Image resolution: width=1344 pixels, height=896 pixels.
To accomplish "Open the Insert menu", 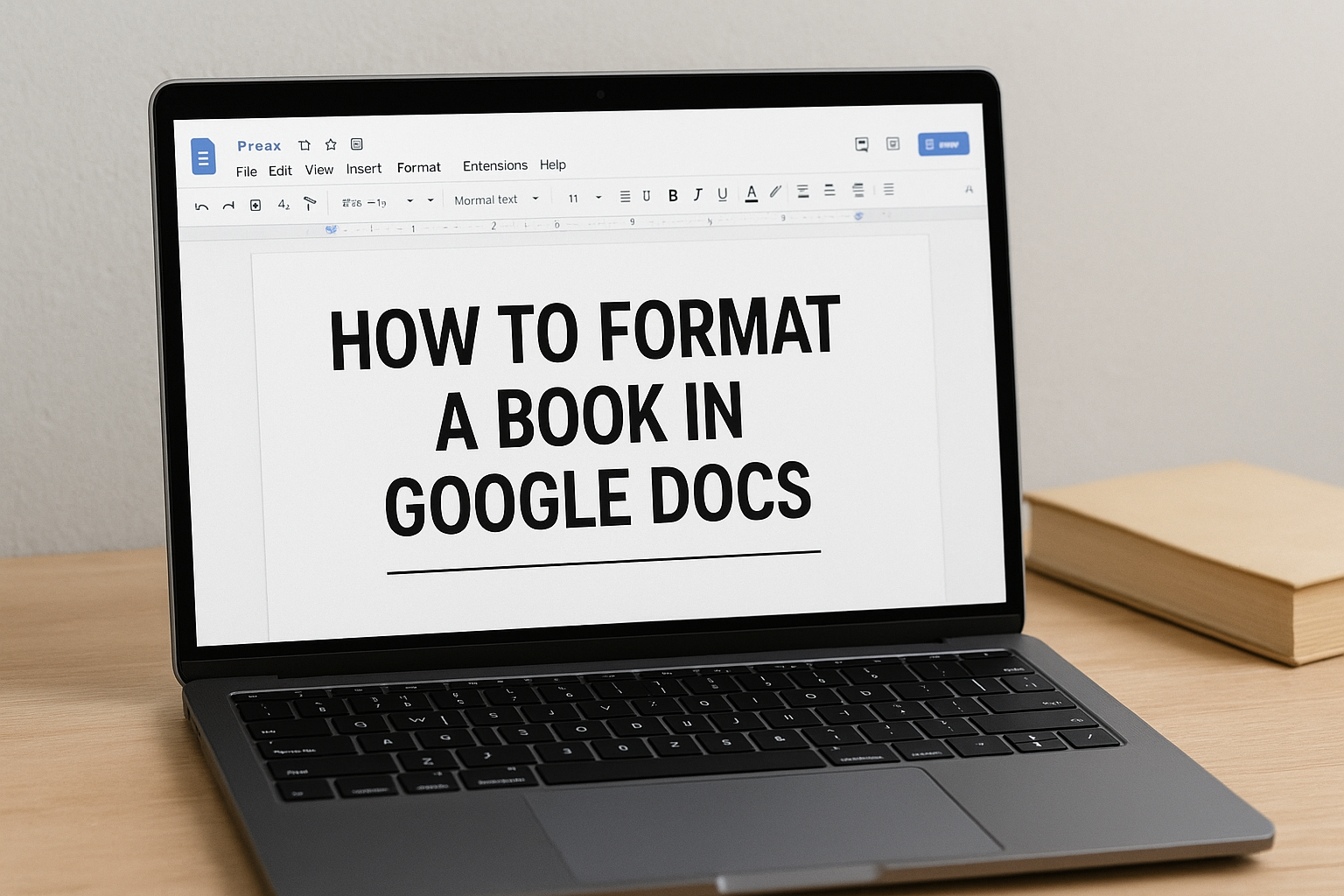I will pyautogui.click(x=363, y=168).
